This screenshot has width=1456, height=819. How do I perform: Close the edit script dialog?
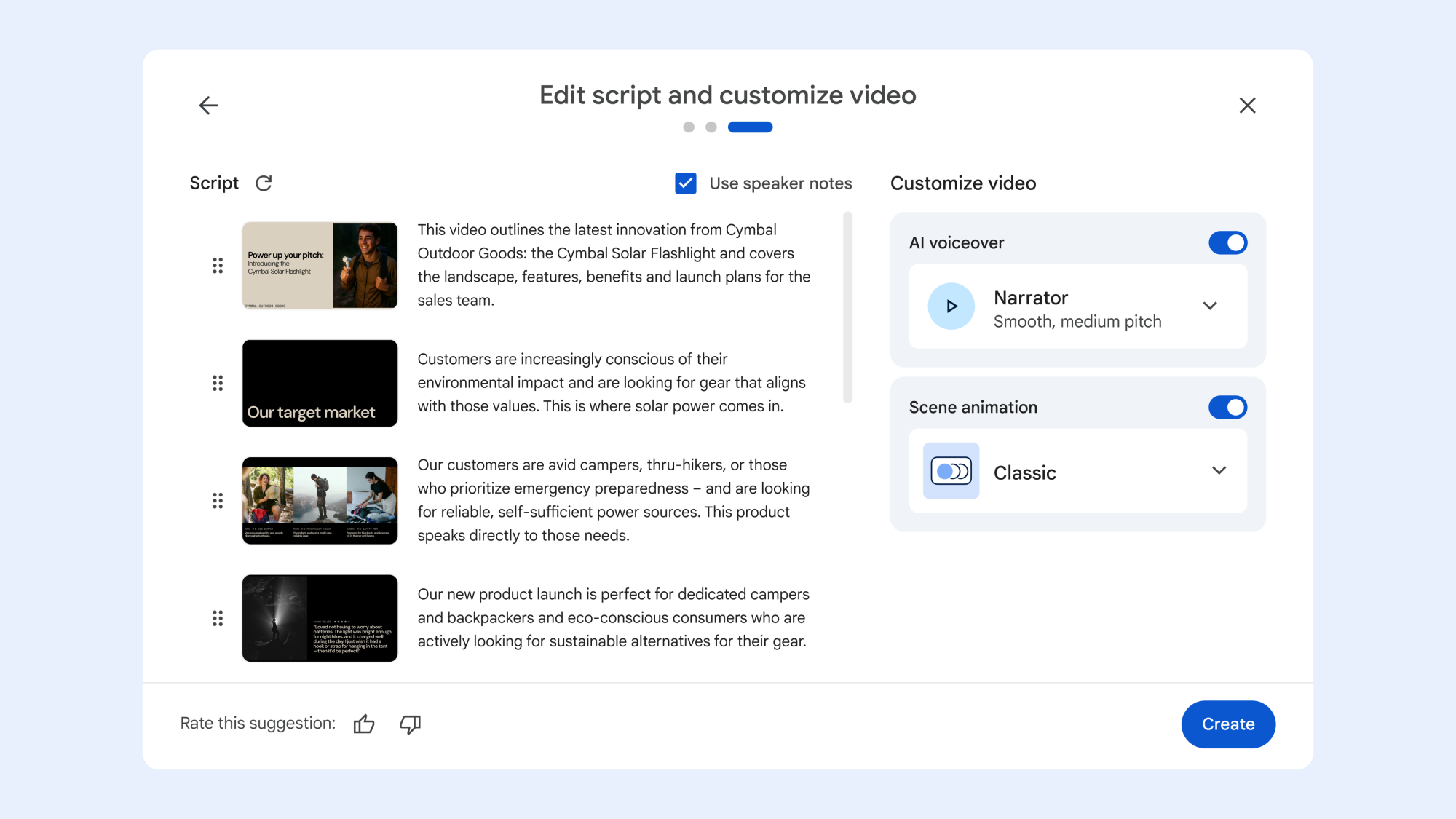click(1247, 105)
